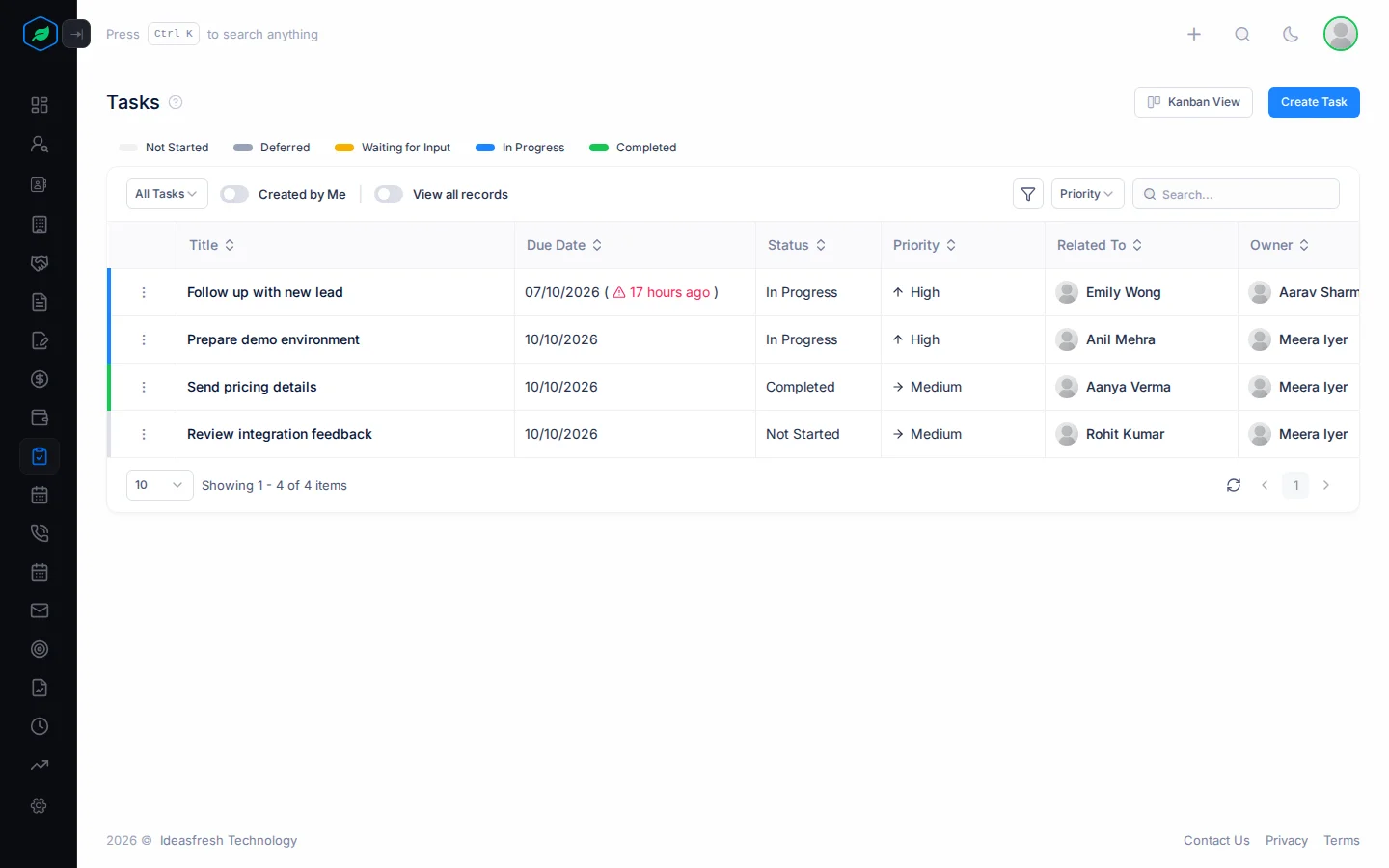Open row menu for Send pricing details
The height and width of the screenshot is (868, 1389).
[x=144, y=387]
